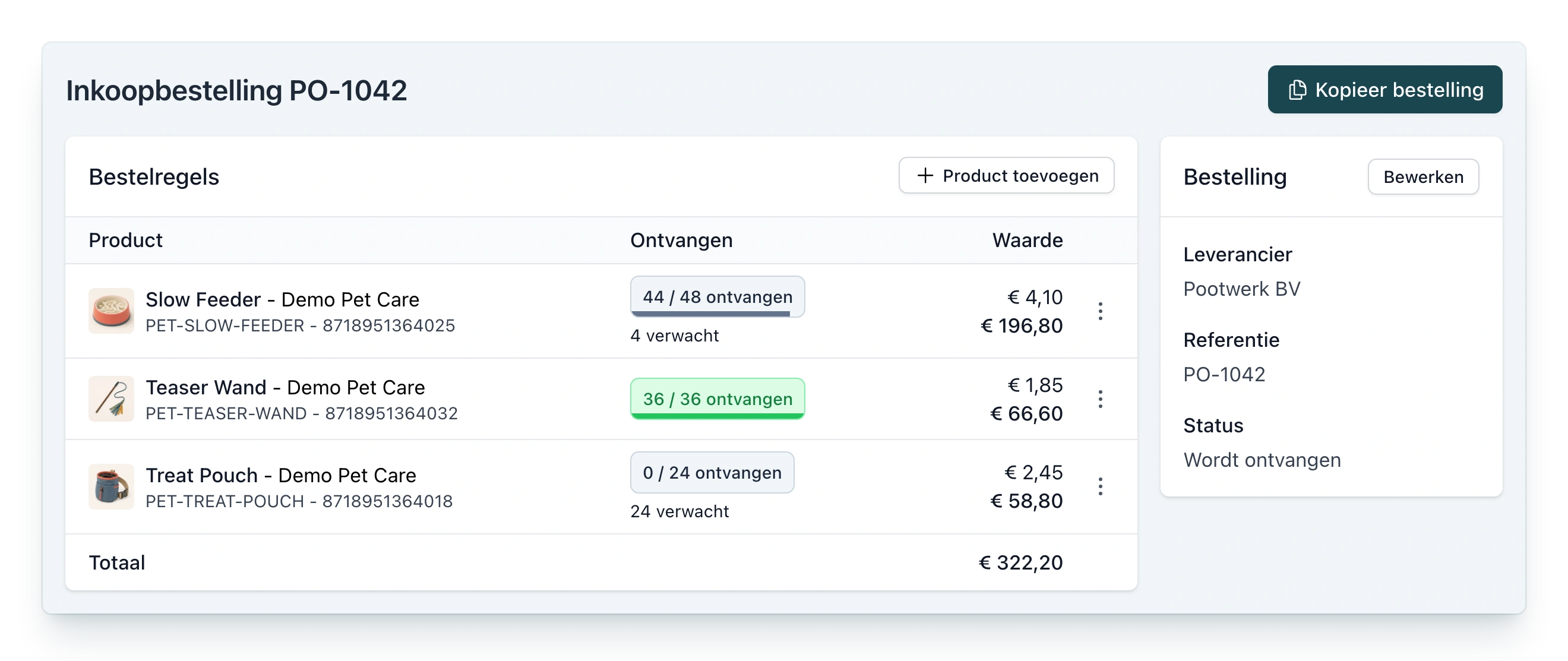The height and width of the screenshot is (661, 1568).
Task: Click line total € 66,60
Action: point(1026,413)
